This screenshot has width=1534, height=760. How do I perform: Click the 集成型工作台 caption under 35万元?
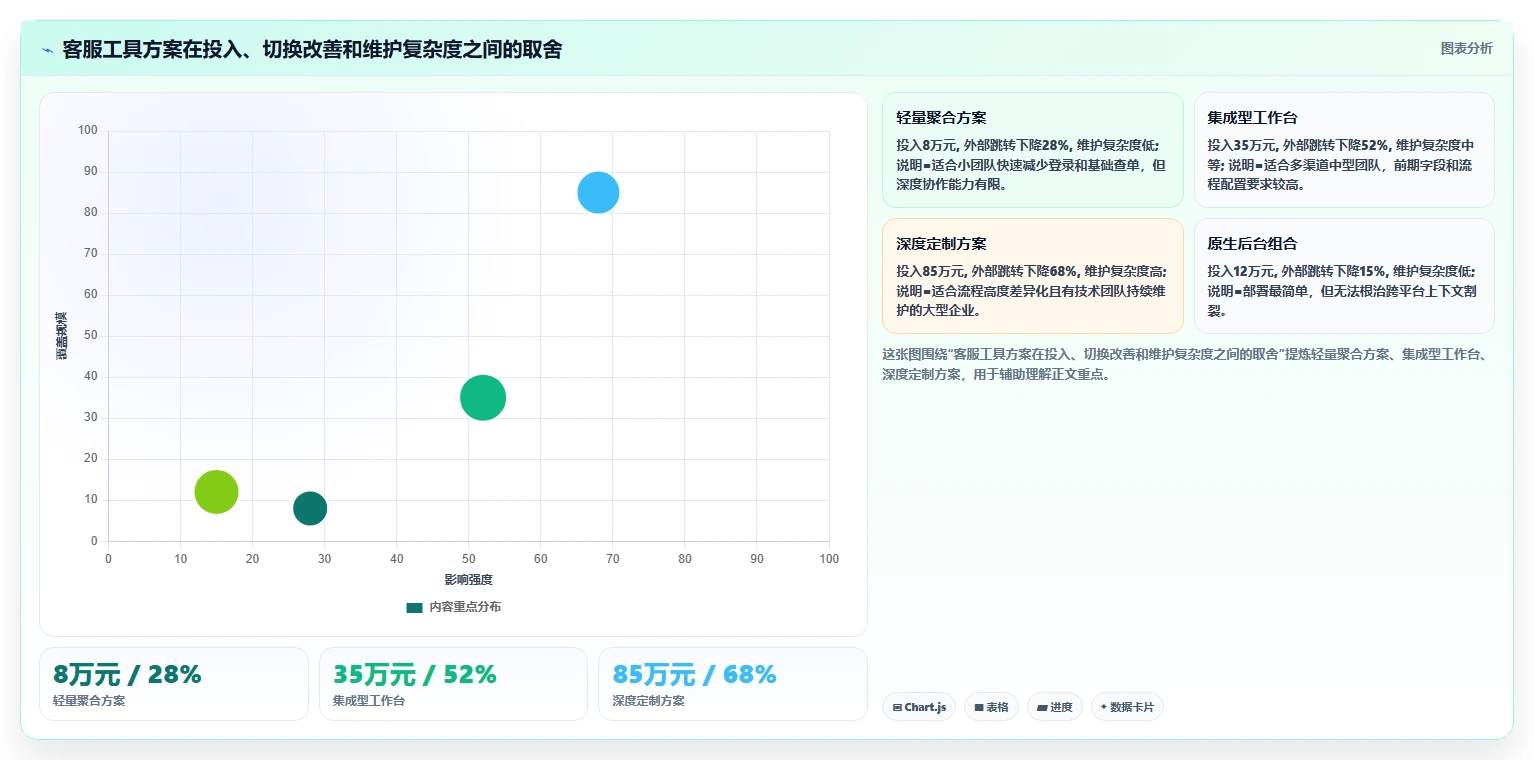click(369, 701)
